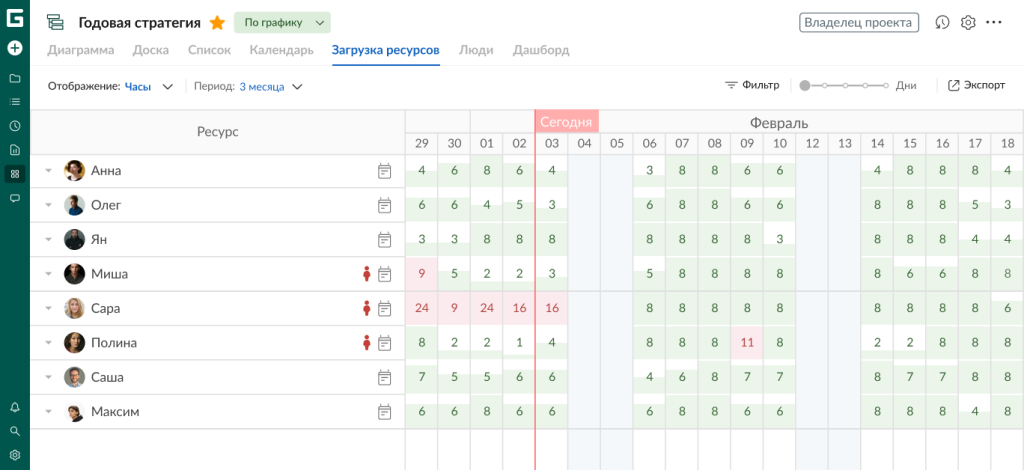This screenshot has height=470, width=1024.
Task: Switch to the Диаграмма tab
Action: (x=81, y=50)
